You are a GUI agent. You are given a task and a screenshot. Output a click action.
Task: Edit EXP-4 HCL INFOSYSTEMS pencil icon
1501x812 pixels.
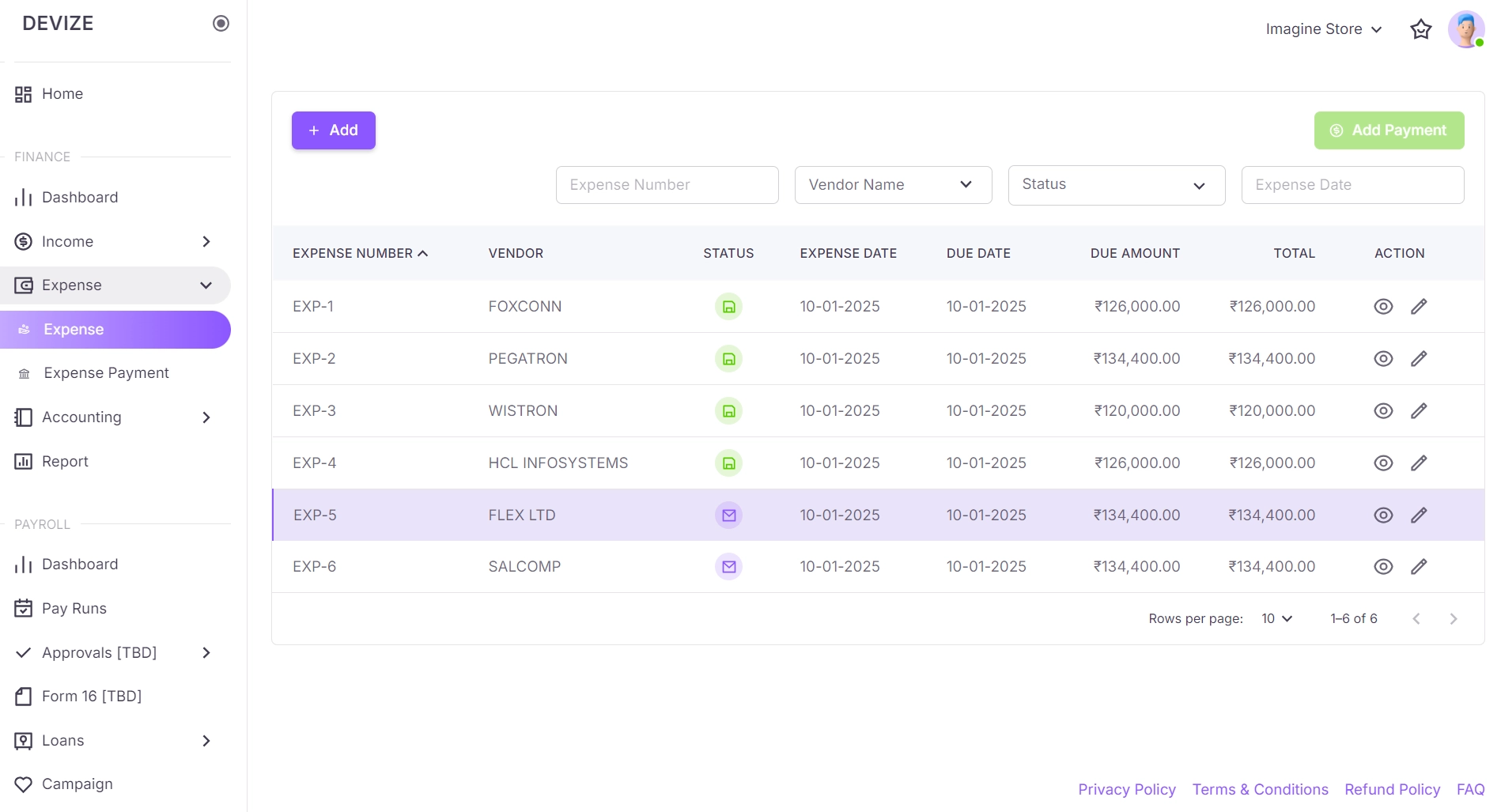(1420, 463)
